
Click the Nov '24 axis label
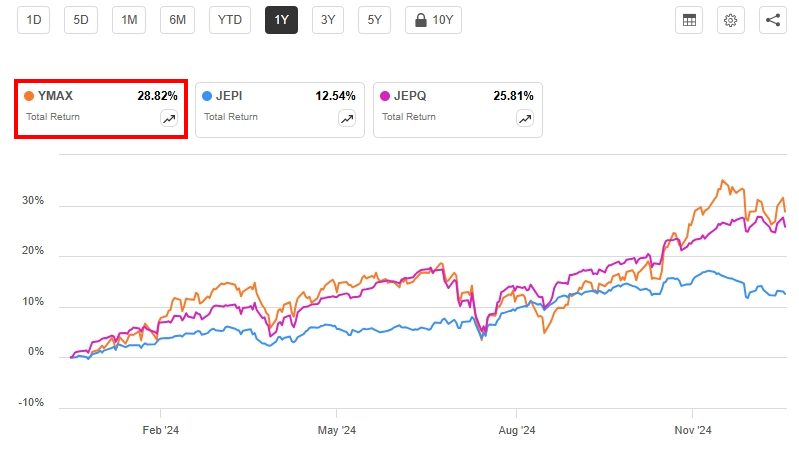click(x=693, y=430)
